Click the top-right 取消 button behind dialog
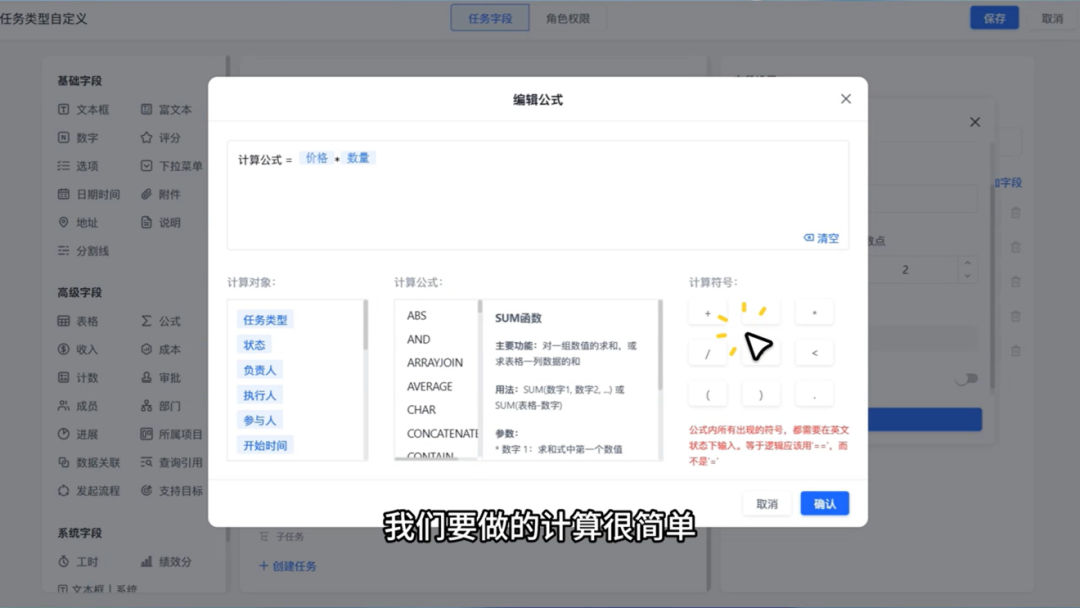The width and height of the screenshot is (1080, 608). (1052, 19)
